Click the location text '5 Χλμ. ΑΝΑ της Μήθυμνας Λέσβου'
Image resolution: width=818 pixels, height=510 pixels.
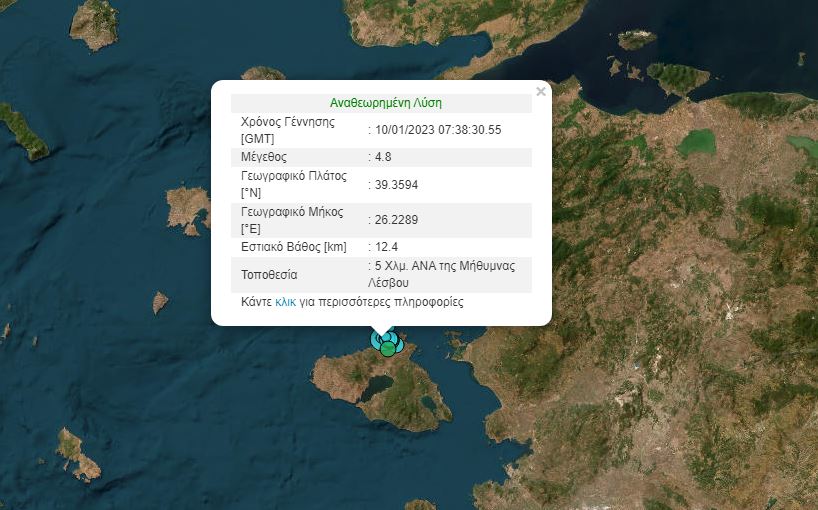pyautogui.click(x=441, y=274)
